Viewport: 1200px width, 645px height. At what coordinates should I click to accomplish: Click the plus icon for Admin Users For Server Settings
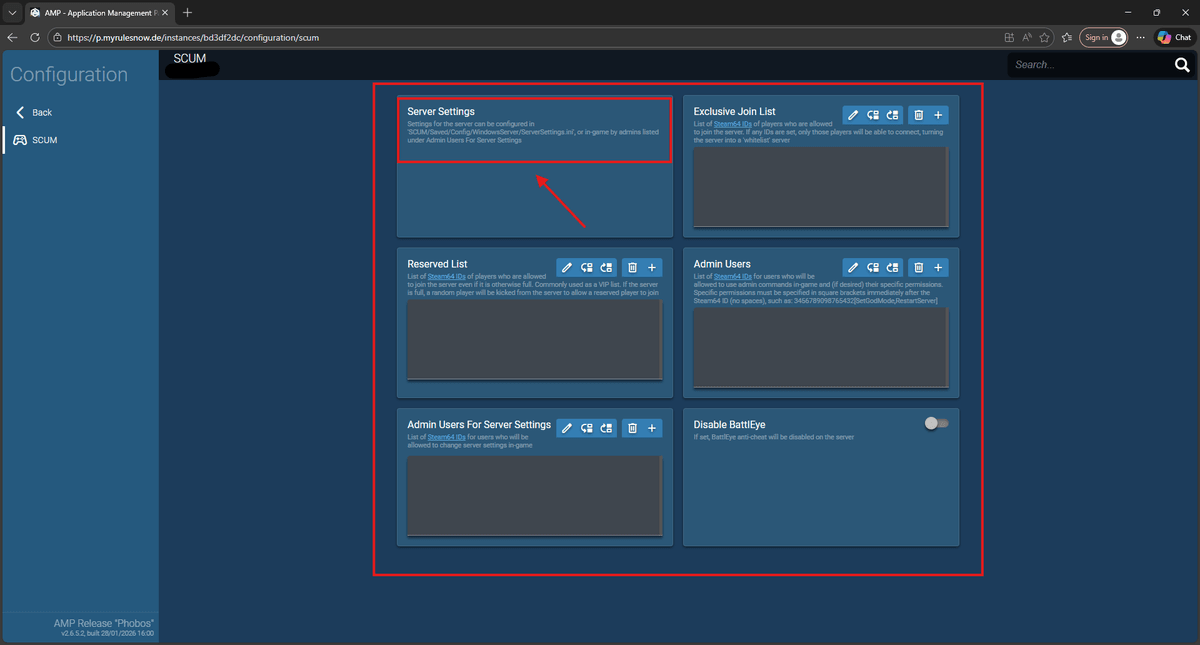click(652, 428)
